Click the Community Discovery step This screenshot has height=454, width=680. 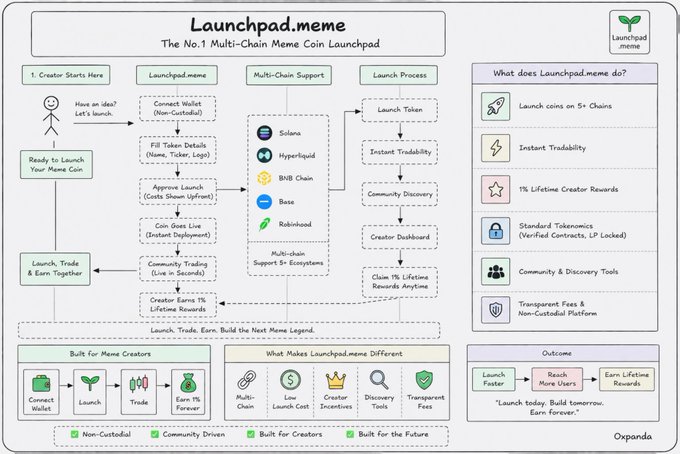pos(399,194)
